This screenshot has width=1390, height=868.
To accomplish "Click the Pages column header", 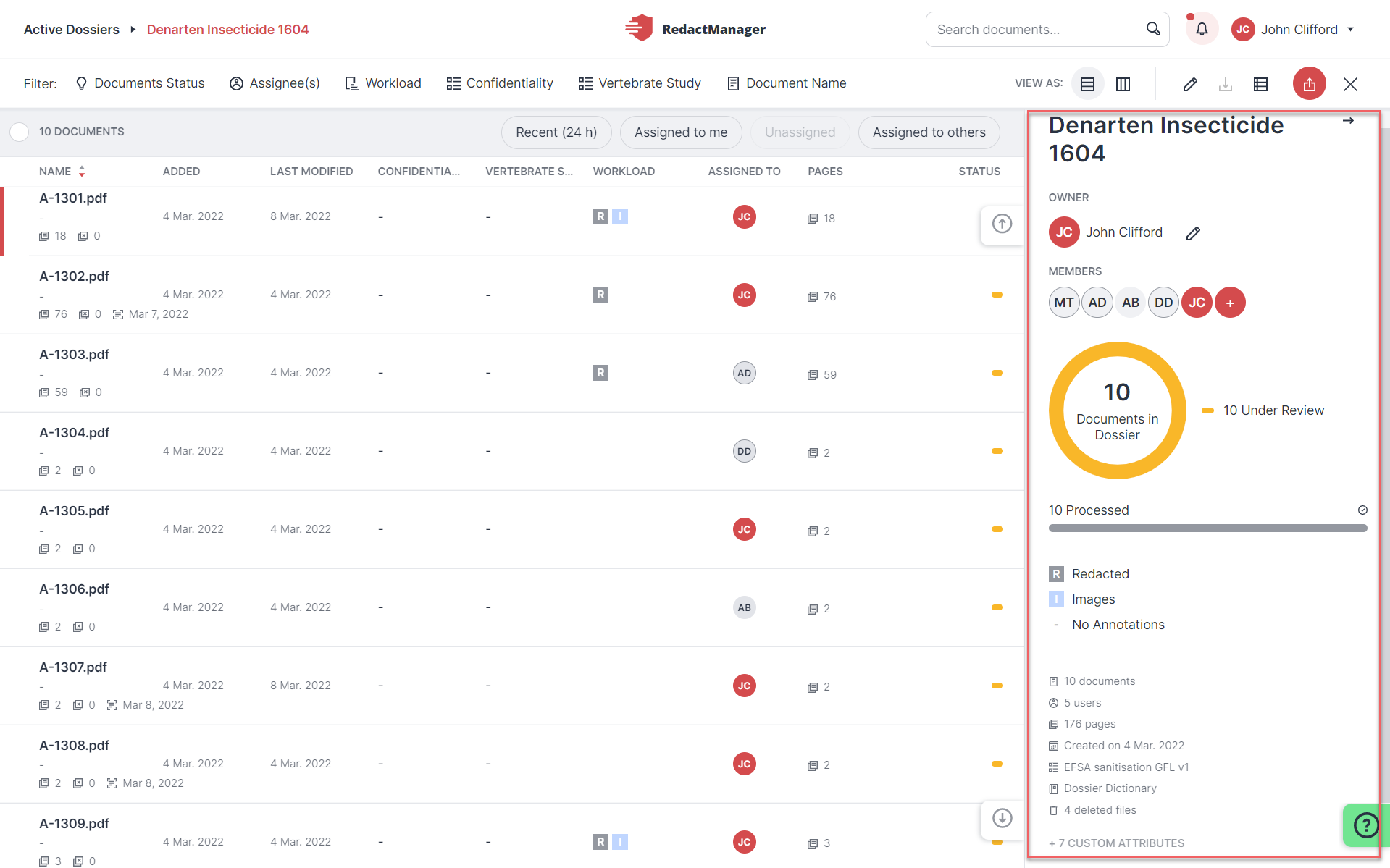I will (x=825, y=172).
